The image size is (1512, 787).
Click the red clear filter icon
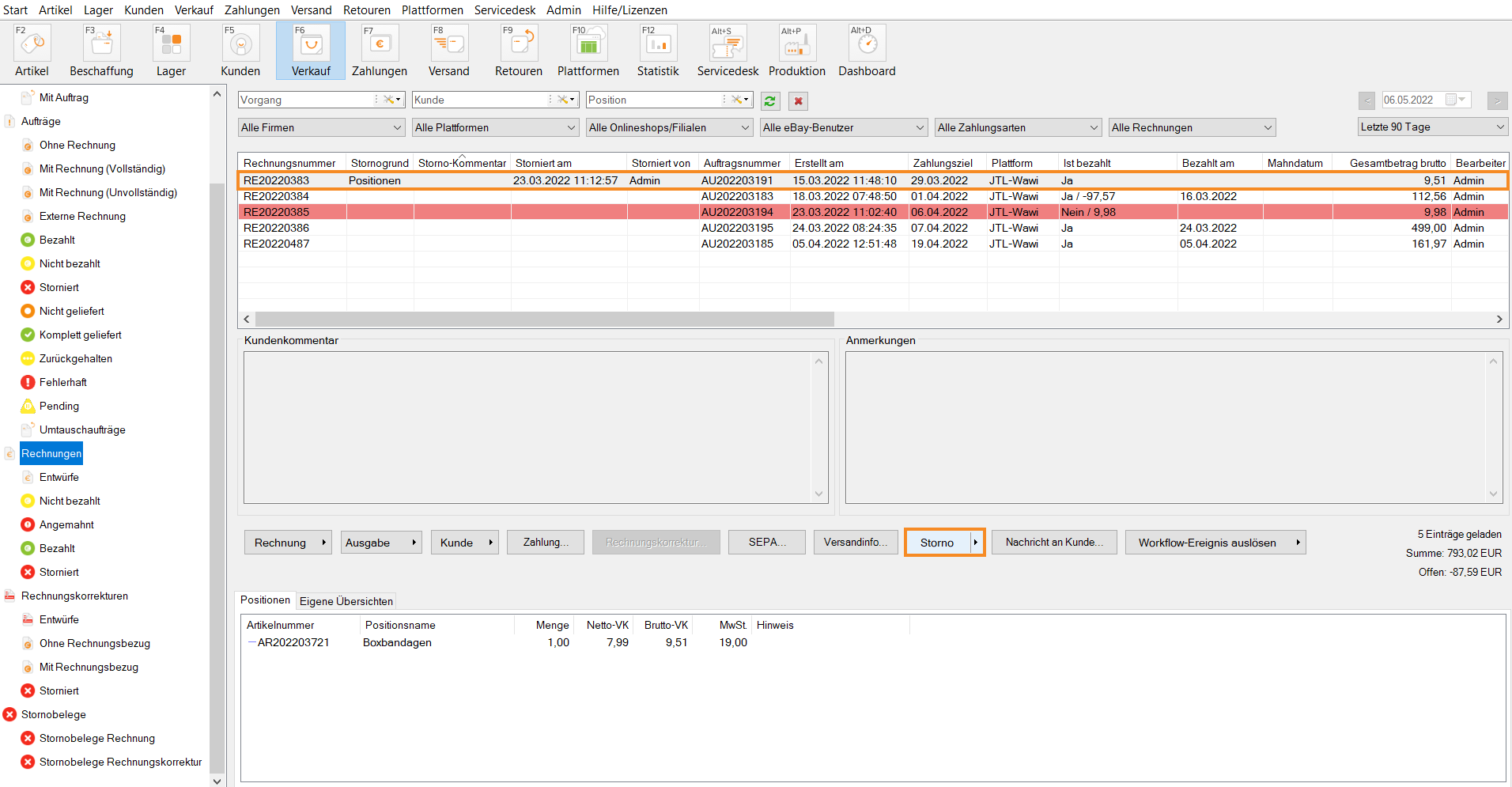[798, 101]
